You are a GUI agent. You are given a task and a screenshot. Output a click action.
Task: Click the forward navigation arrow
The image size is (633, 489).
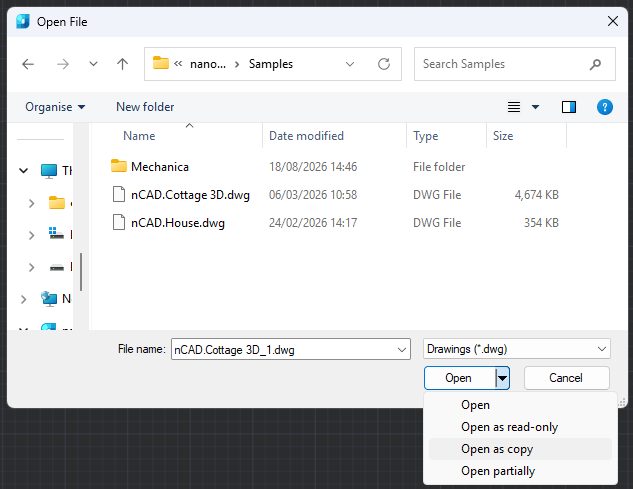(63, 64)
